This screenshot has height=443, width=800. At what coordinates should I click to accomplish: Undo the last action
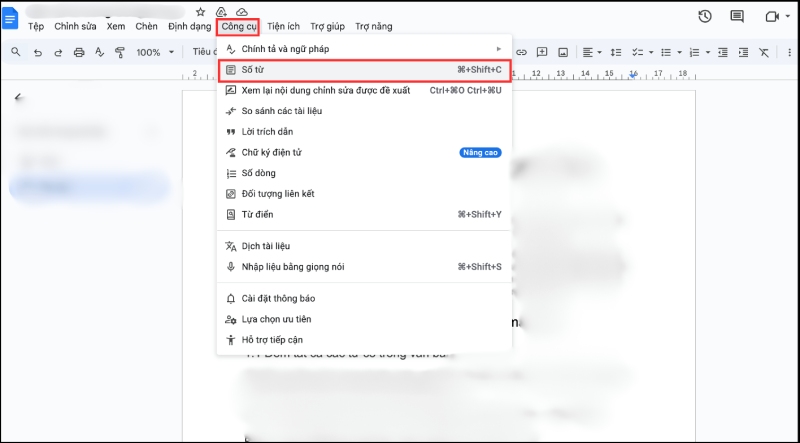[x=37, y=52]
